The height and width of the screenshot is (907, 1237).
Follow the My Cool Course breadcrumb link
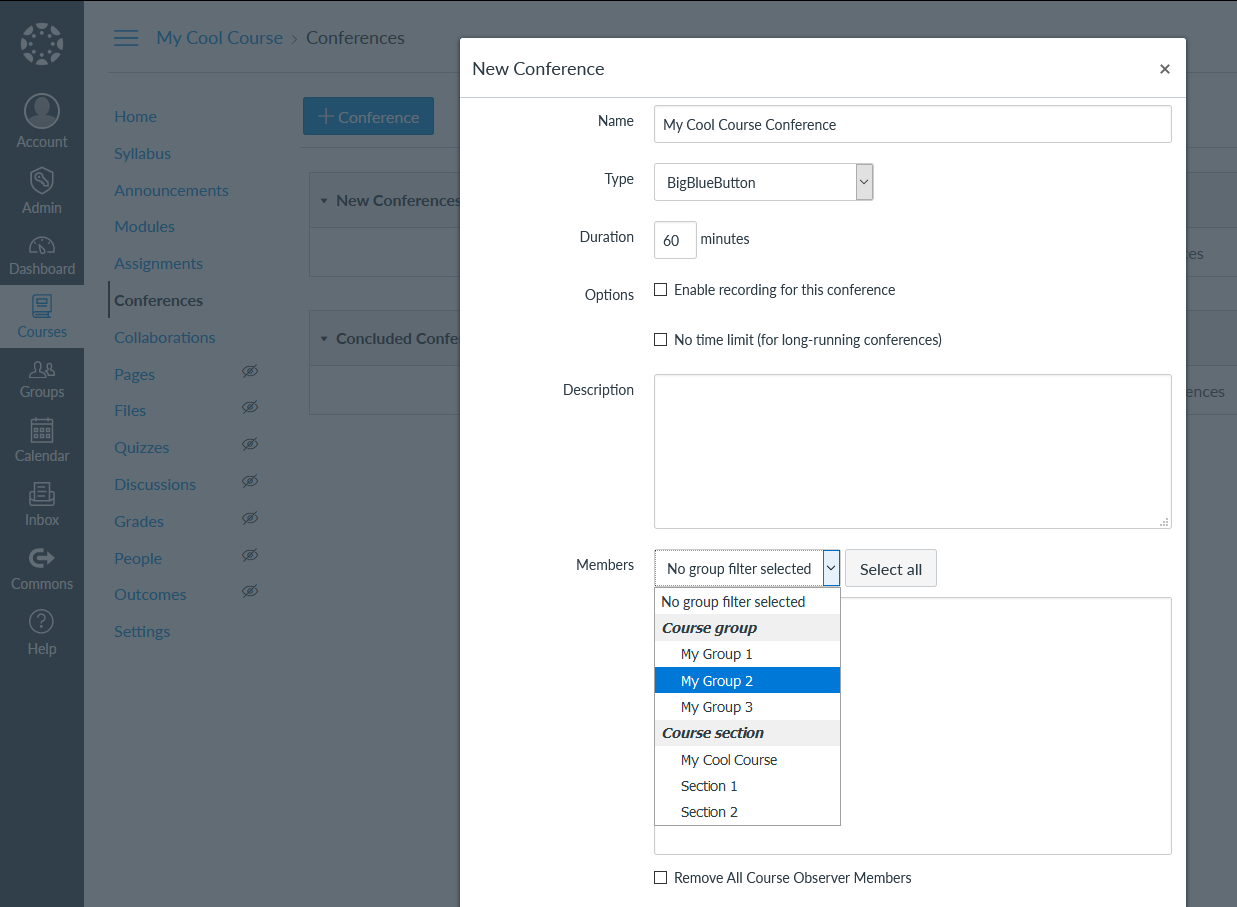pos(219,38)
